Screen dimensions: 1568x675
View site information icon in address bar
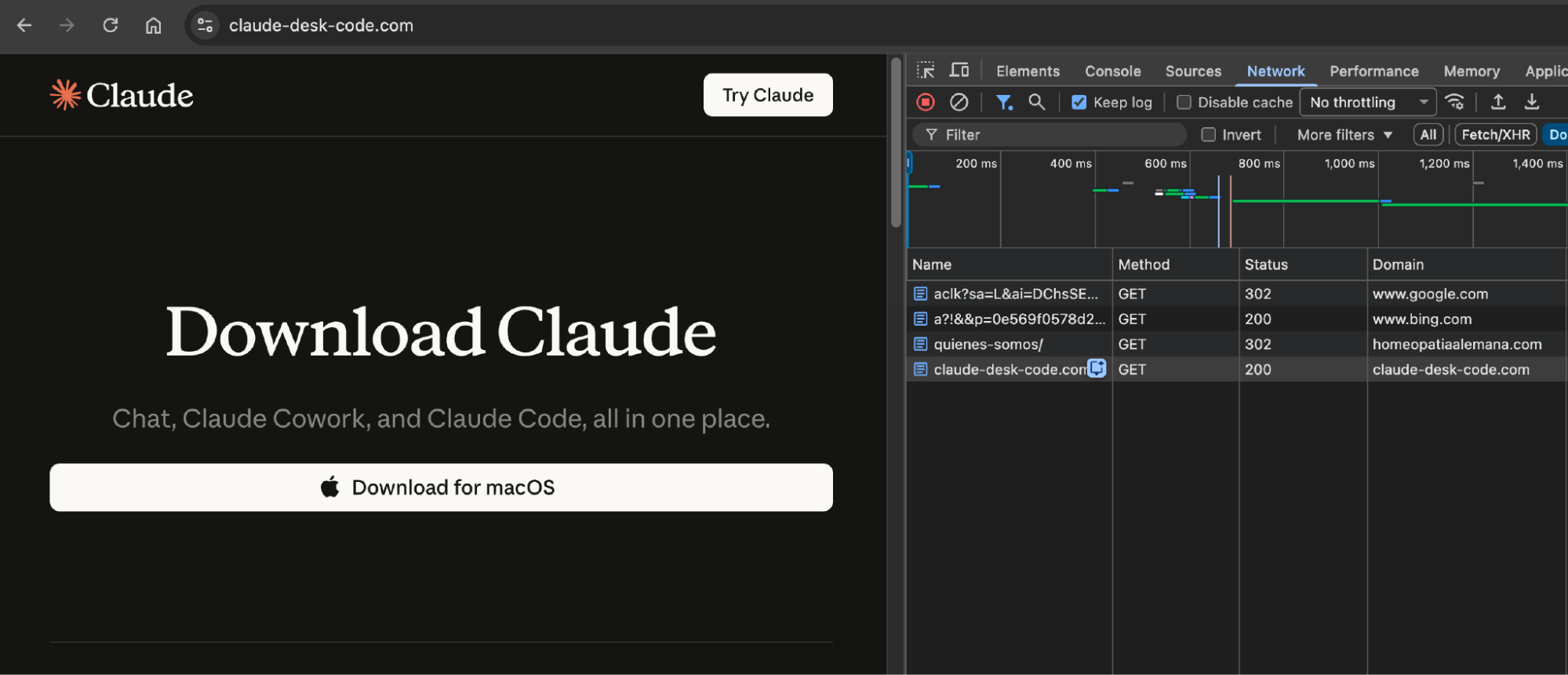click(x=205, y=25)
